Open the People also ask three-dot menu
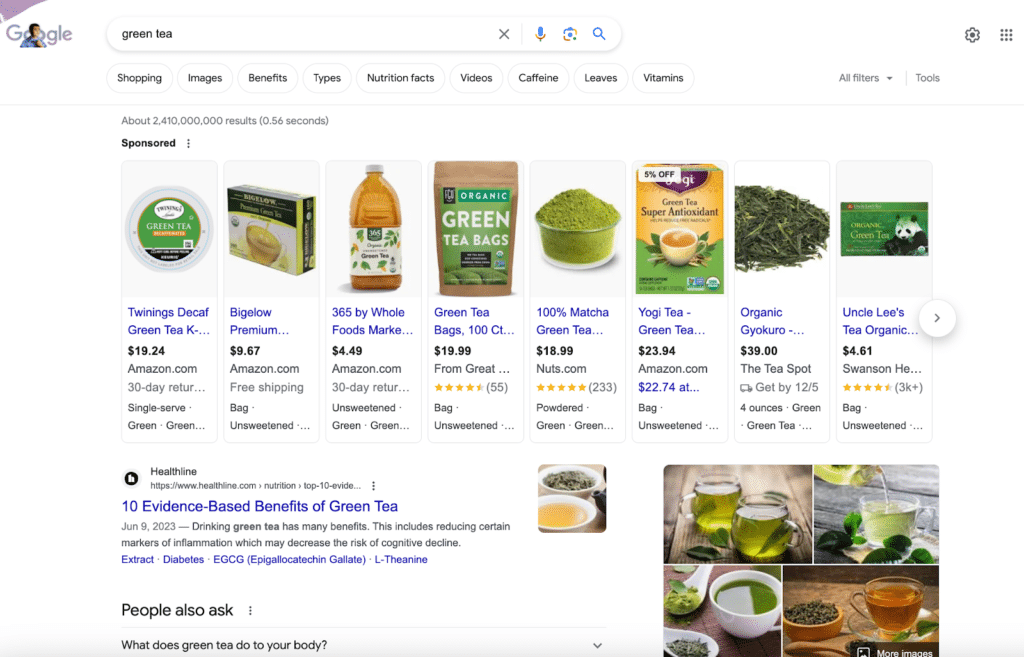 (250, 610)
